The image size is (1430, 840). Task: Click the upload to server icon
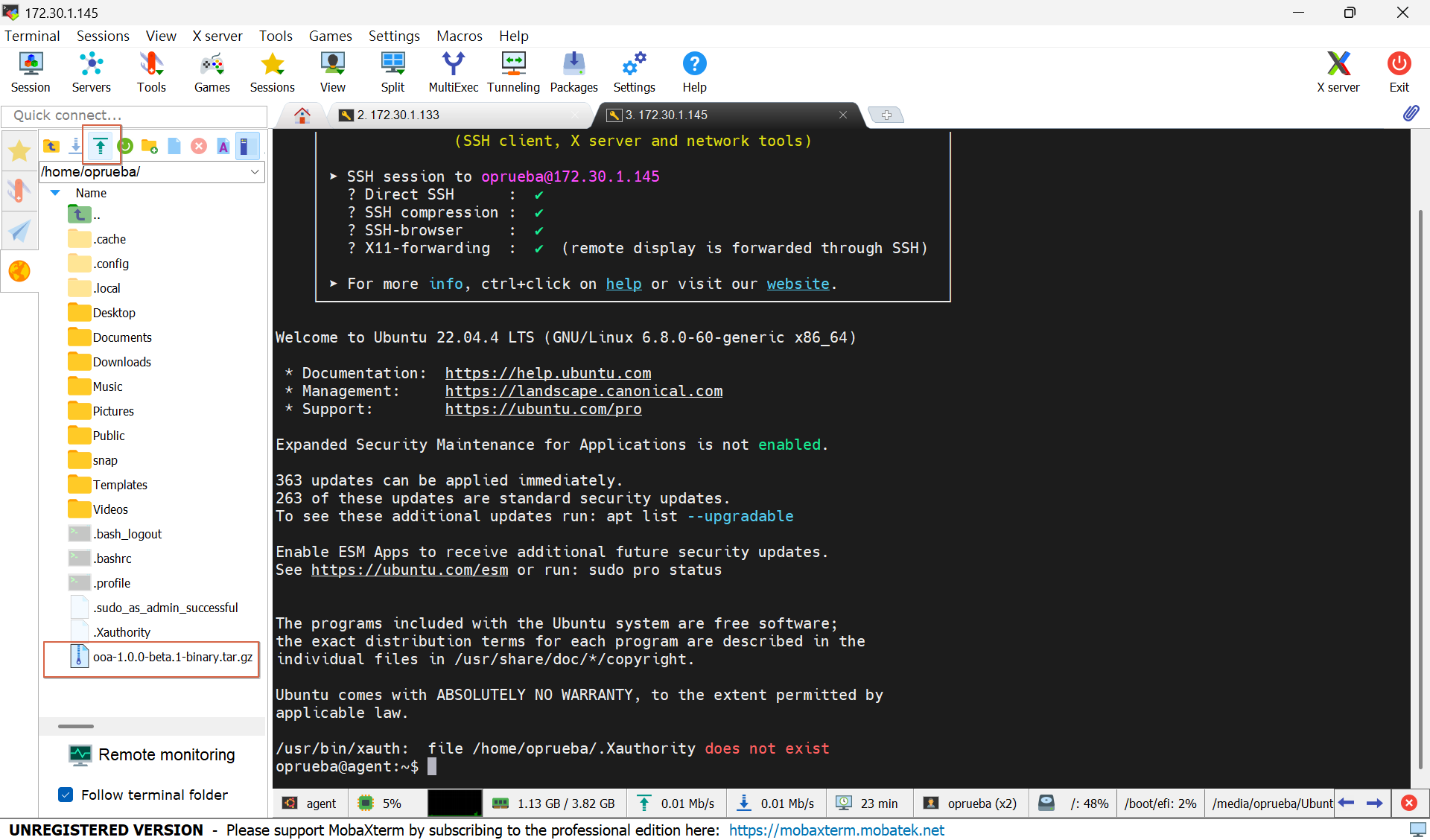click(x=101, y=146)
